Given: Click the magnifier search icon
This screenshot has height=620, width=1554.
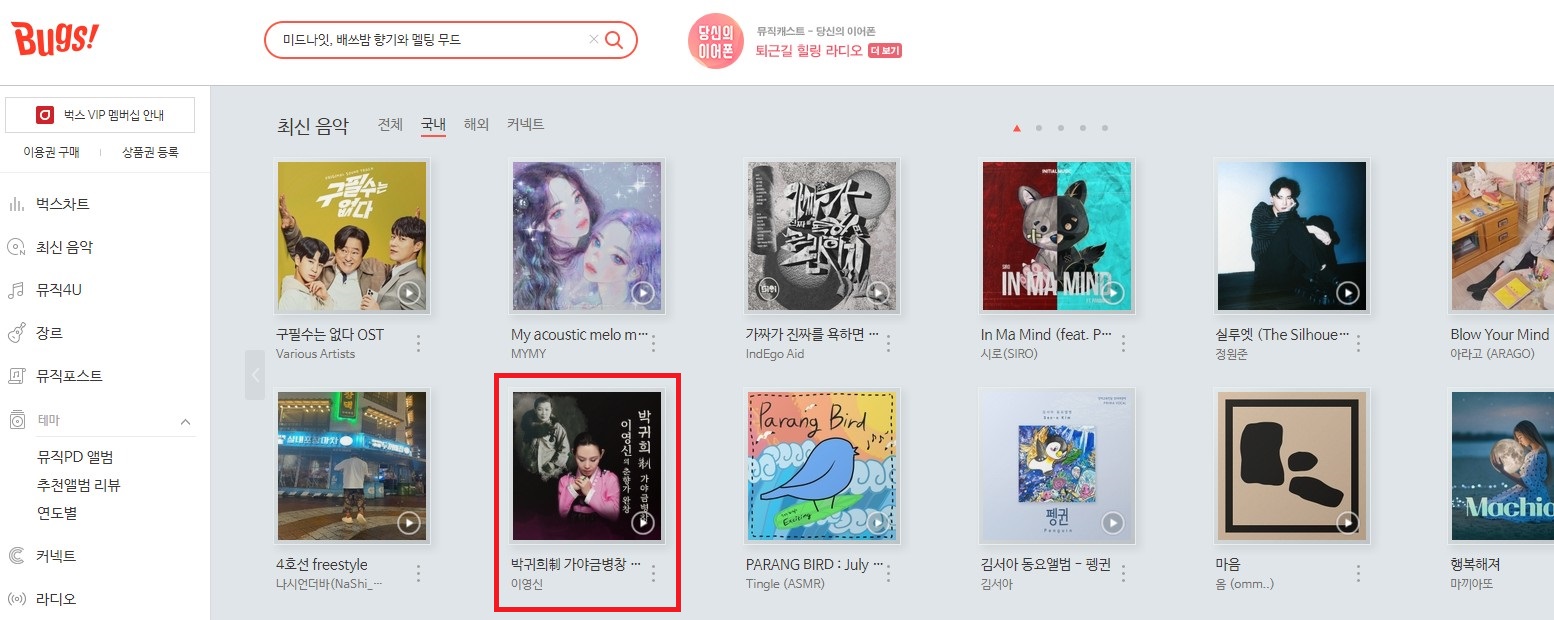Looking at the screenshot, I should tap(614, 40).
